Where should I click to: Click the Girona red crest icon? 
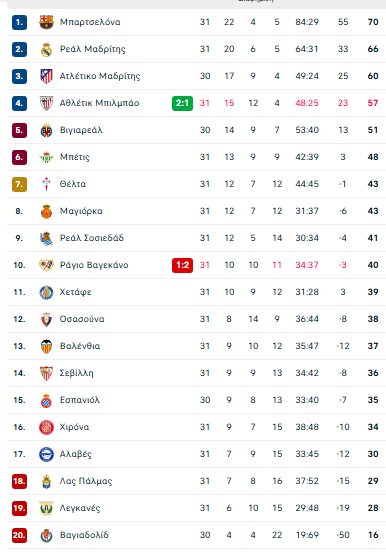[x=46, y=427]
